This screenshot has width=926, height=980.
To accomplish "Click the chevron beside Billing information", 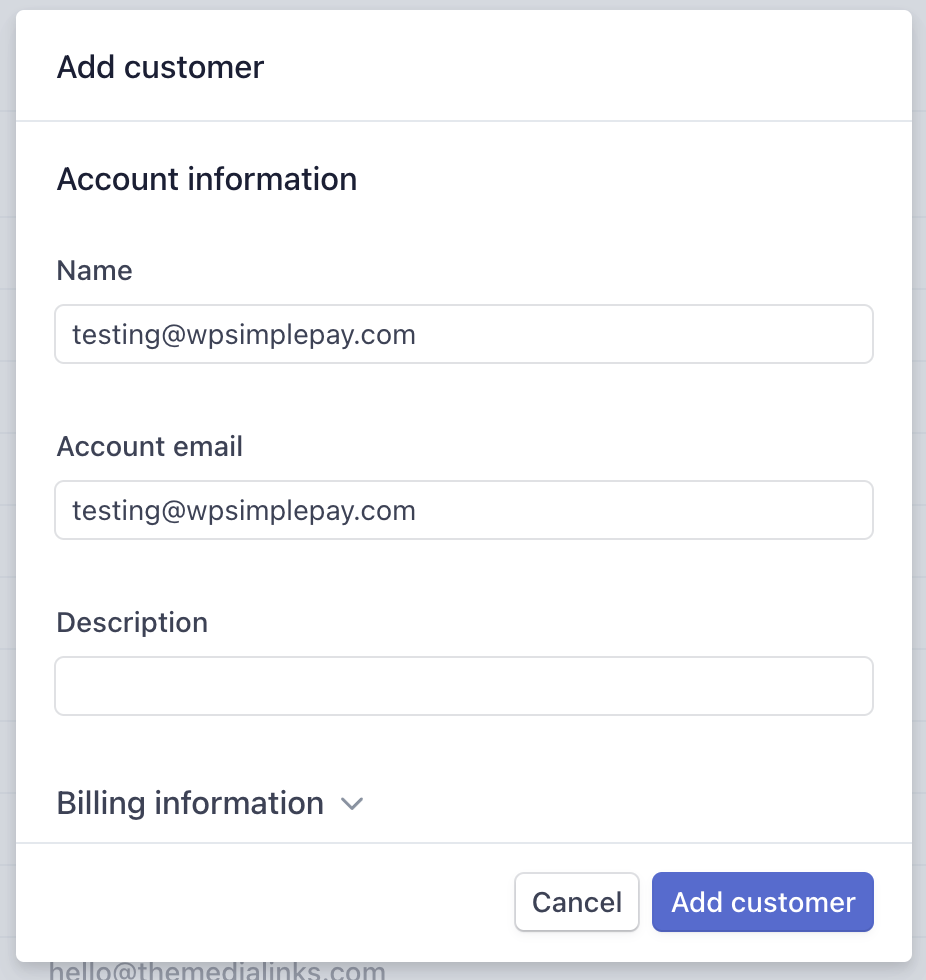I will click(351, 804).
